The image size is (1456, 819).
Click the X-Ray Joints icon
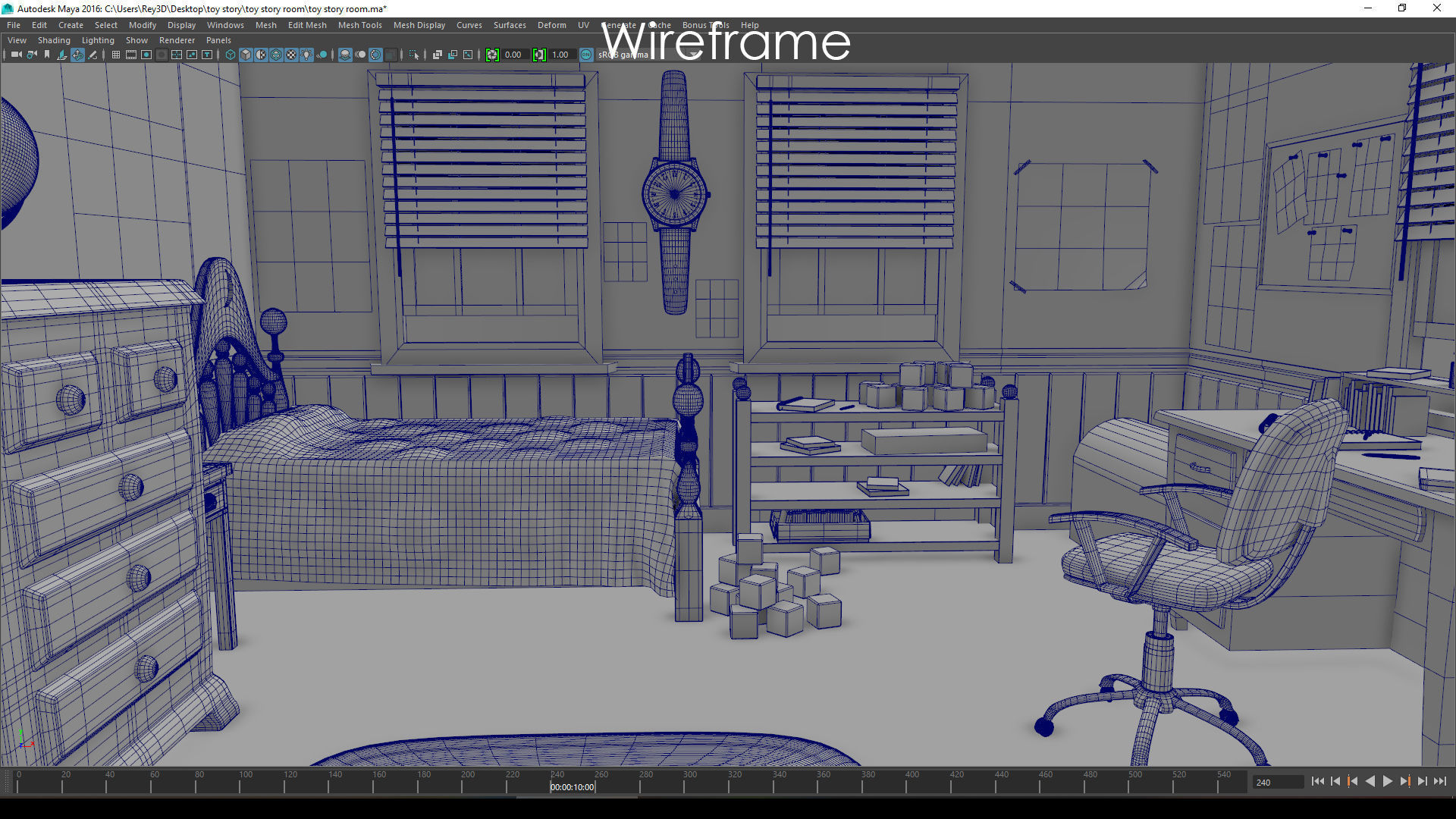(468, 55)
